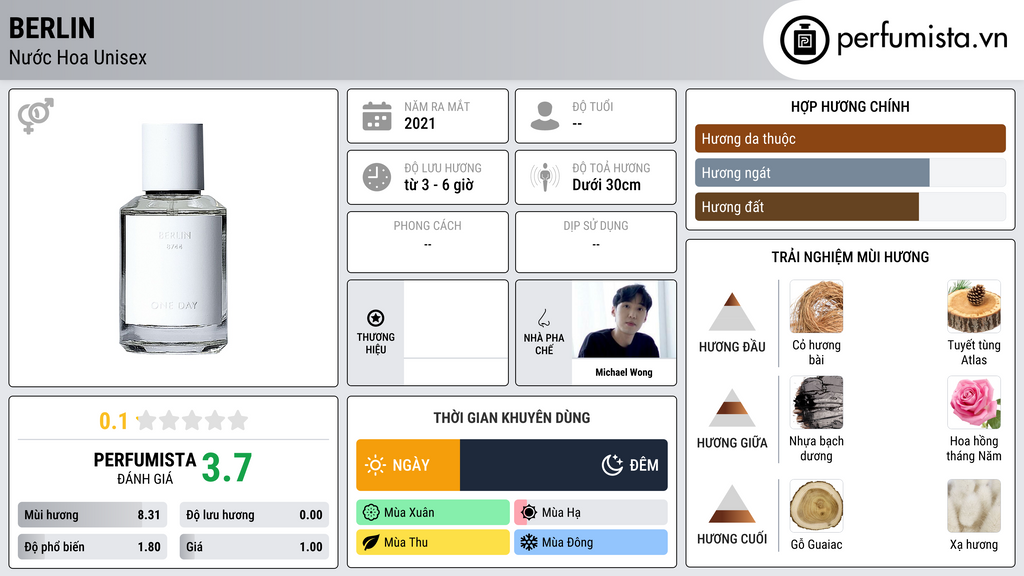The height and width of the screenshot is (576, 1024).
Task: Select the Mùa Đông season label
Action: pyautogui.click(x=567, y=542)
